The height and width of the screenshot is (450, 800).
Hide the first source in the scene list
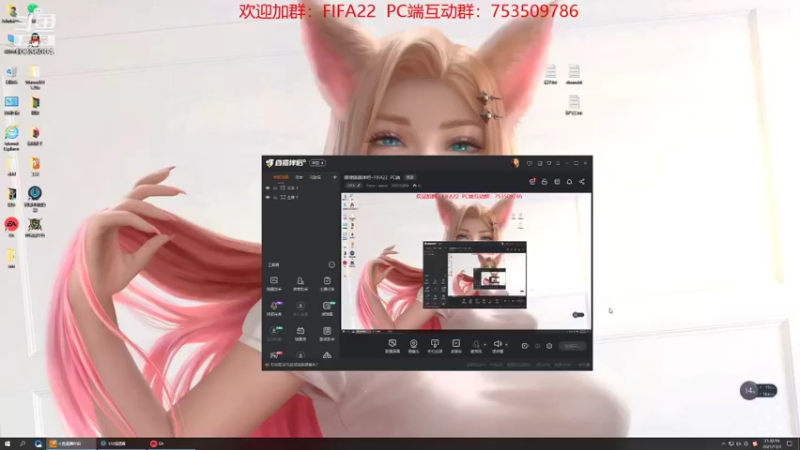point(268,188)
